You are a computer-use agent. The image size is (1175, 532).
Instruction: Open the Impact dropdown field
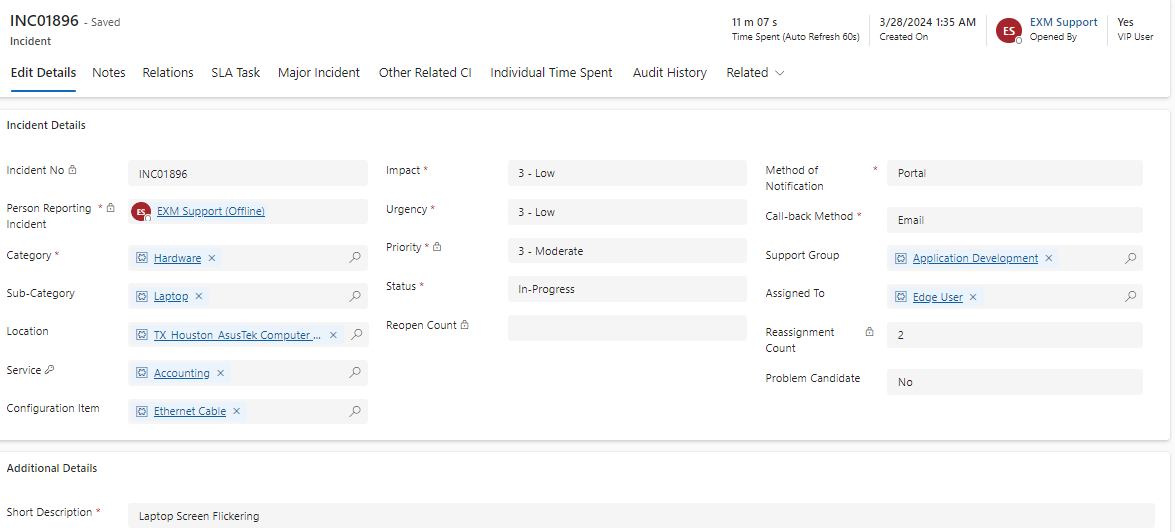point(626,174)
